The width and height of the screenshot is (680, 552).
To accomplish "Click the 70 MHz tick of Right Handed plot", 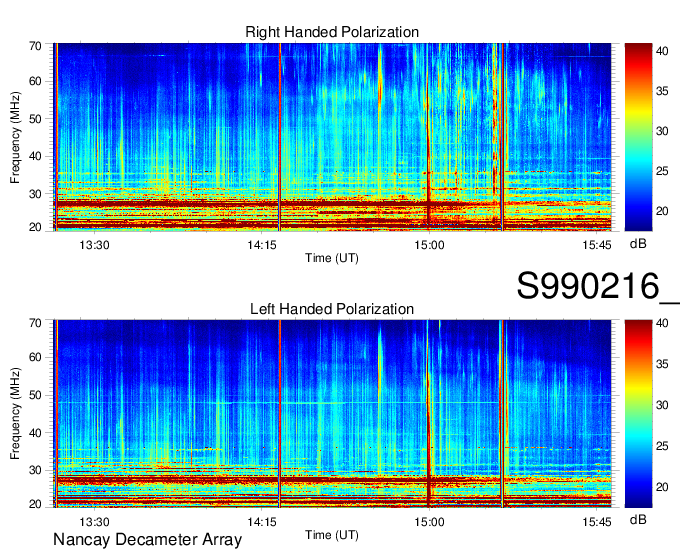I will (35, 46).
